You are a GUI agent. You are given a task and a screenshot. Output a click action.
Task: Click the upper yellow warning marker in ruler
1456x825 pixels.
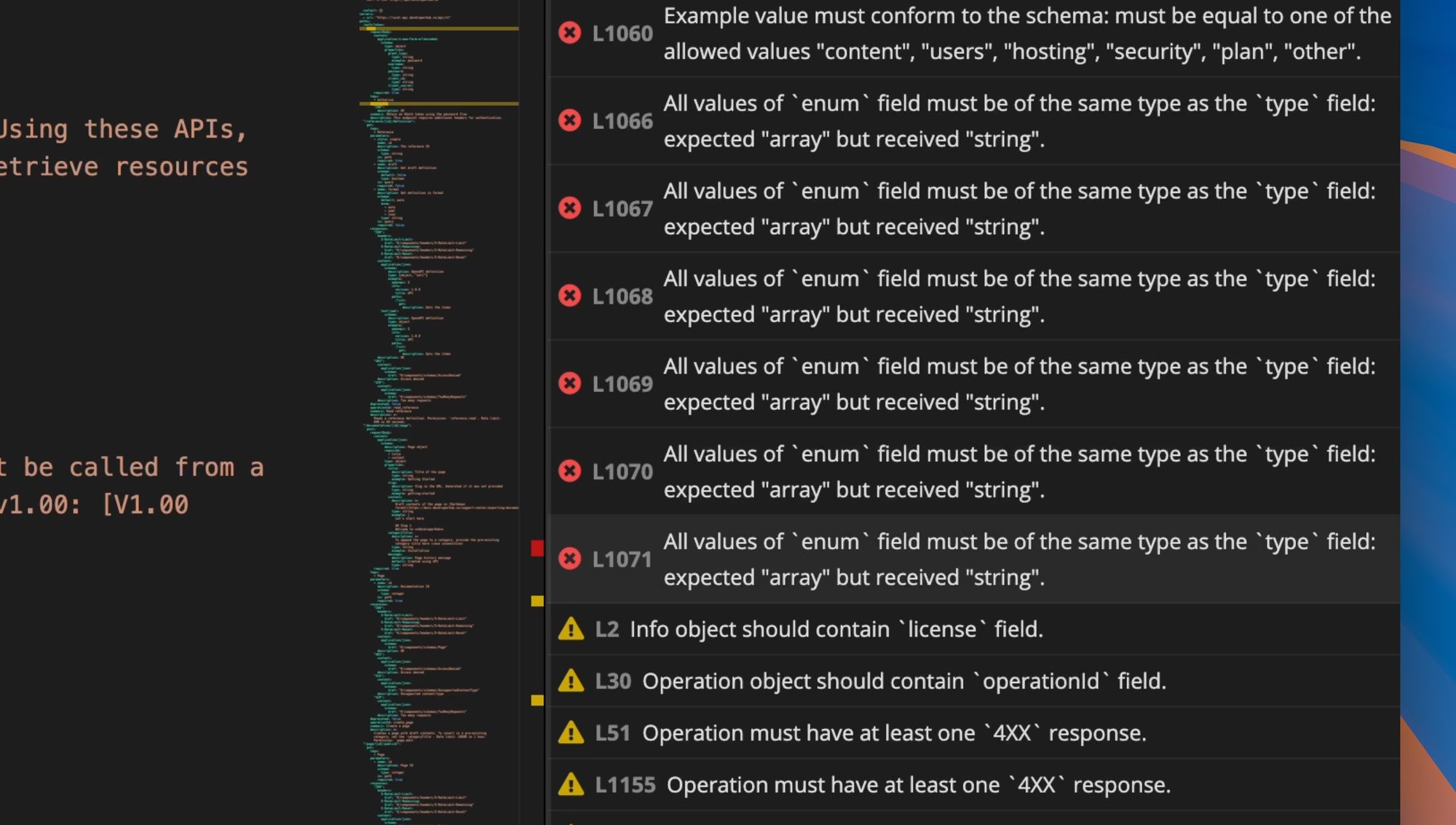pyautogui.click(x=537, y=601)
